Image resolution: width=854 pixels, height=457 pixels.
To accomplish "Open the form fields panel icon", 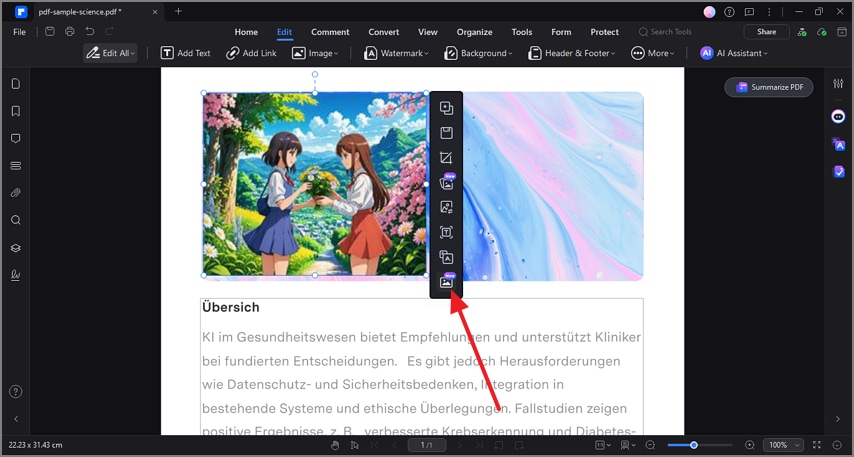I will pyautogui.click(x=16, y=166).
